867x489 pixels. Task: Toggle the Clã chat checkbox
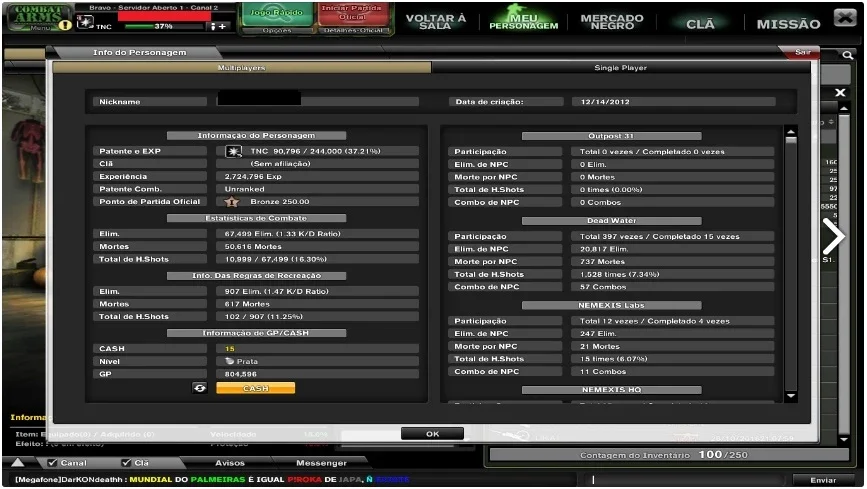point(127,462)
